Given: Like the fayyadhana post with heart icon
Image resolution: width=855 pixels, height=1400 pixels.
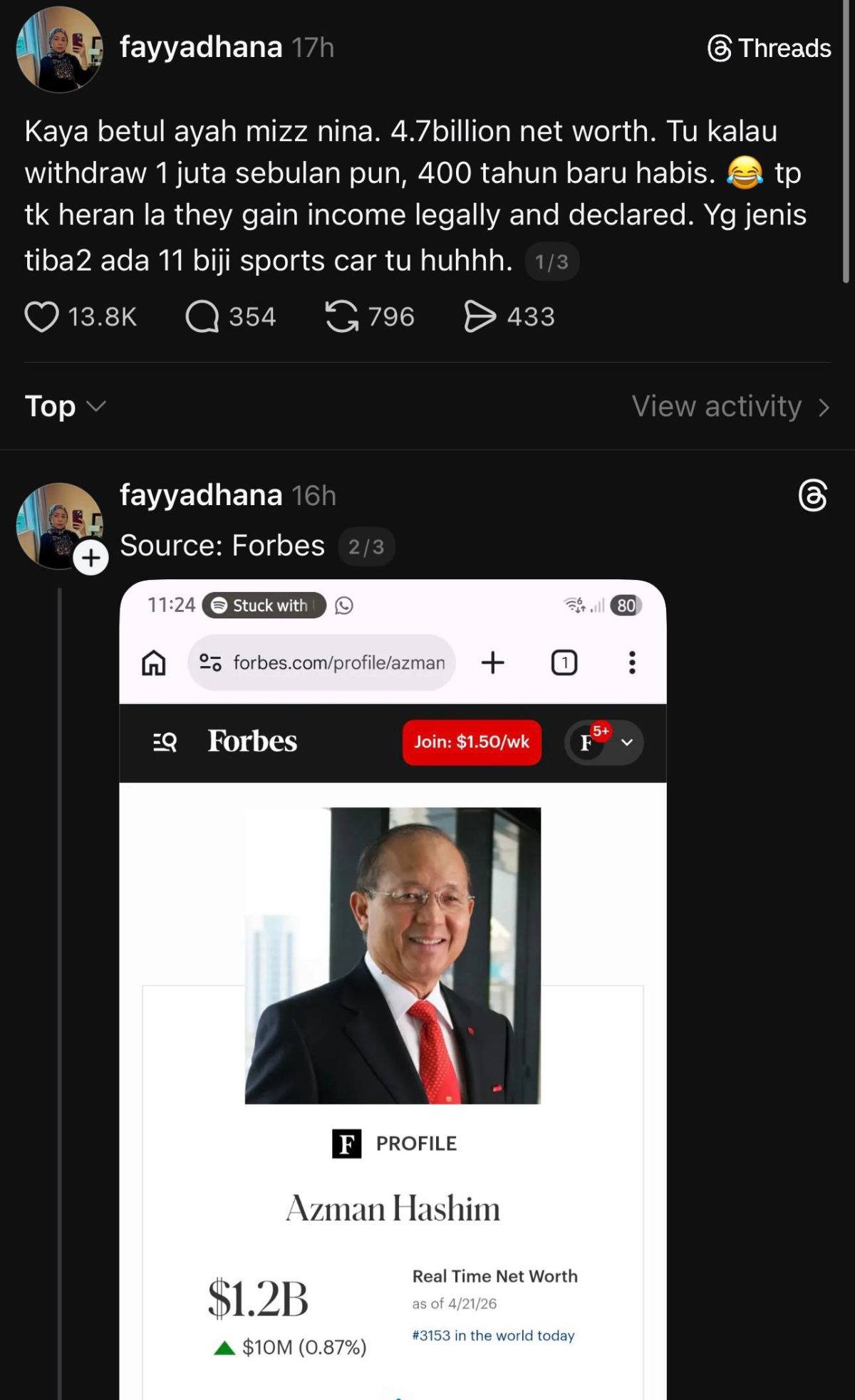Looking at the screenshot, I should pos(42,317).
